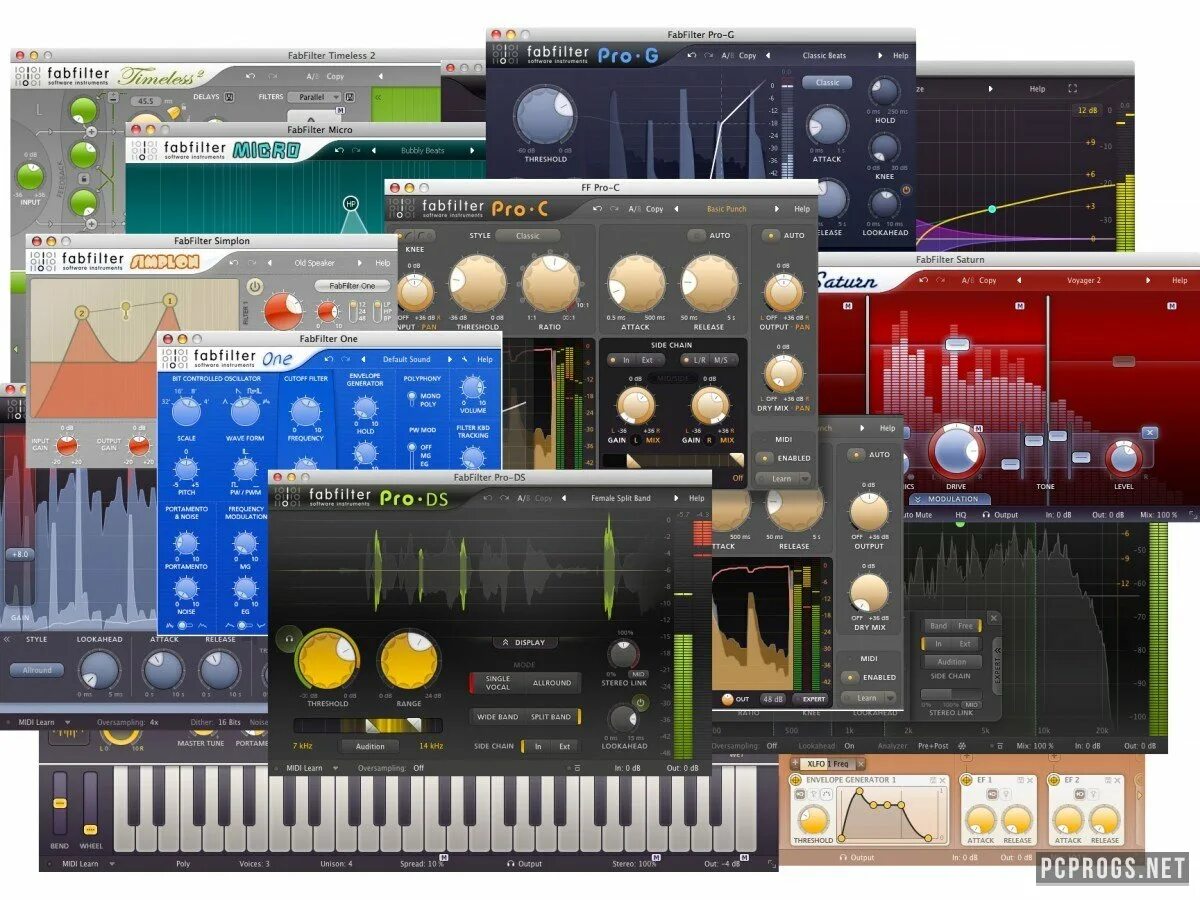Screen dimensions: 1200x900
Task: Open Help menu in FabFilter One
Action: [485, 359]
